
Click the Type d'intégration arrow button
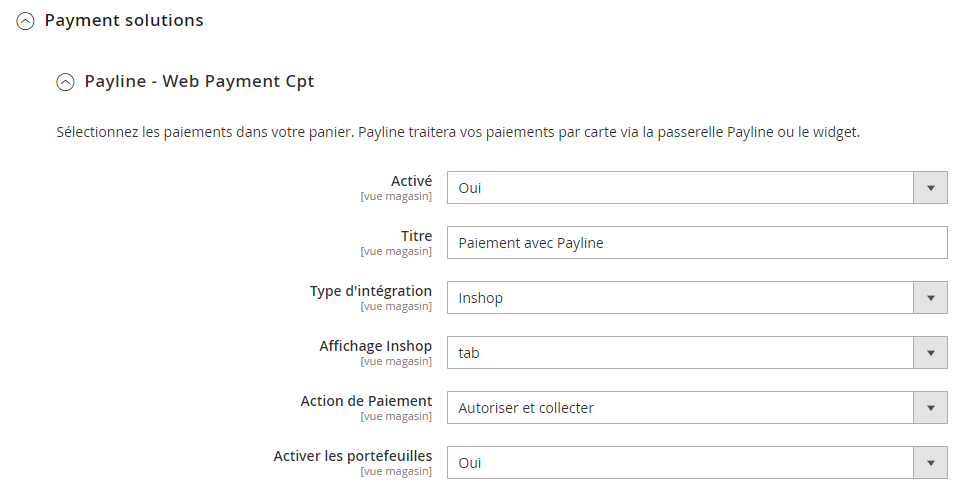click(930, 297)
